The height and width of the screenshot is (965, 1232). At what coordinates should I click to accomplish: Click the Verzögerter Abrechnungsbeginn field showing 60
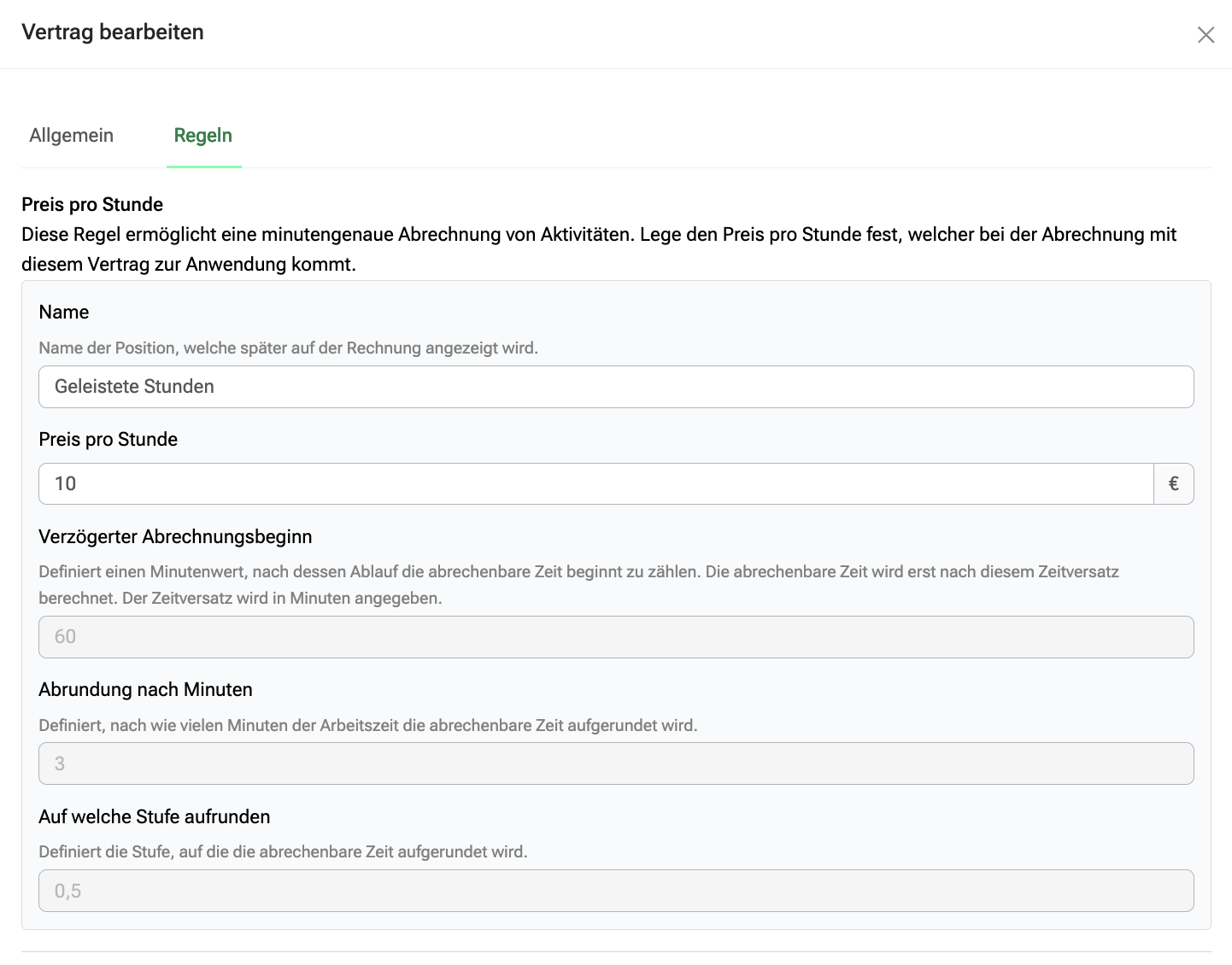pos(616,637)
